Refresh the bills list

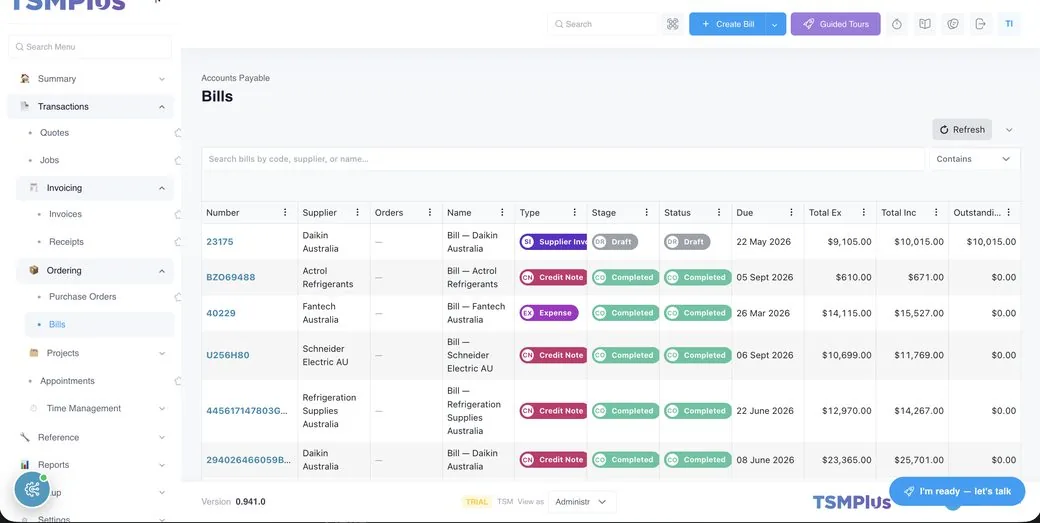tap(962, 130)
